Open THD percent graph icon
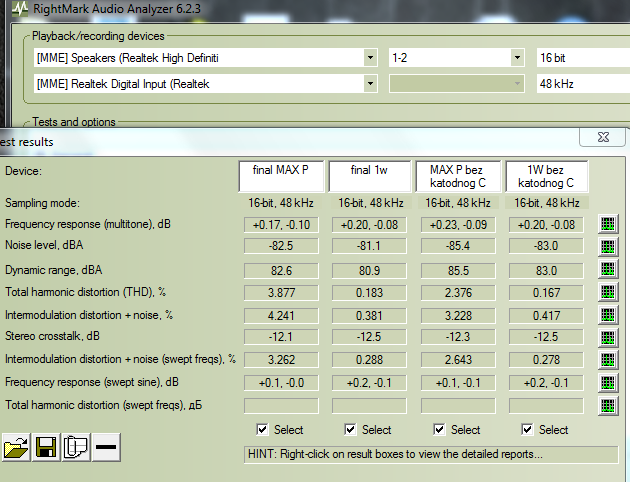 tap(608, 292)
